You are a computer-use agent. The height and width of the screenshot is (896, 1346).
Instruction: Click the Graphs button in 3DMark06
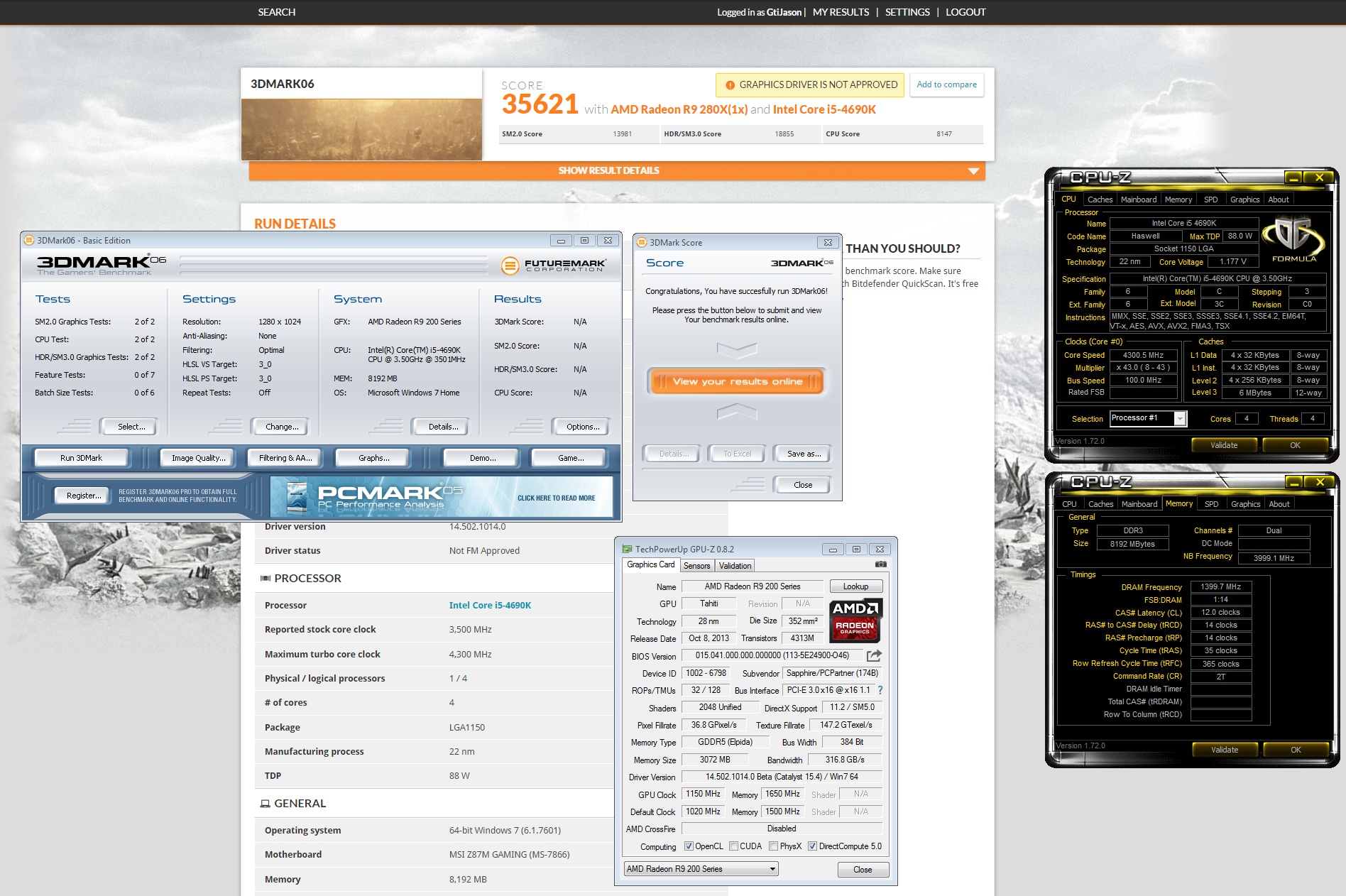coord(373,458)
